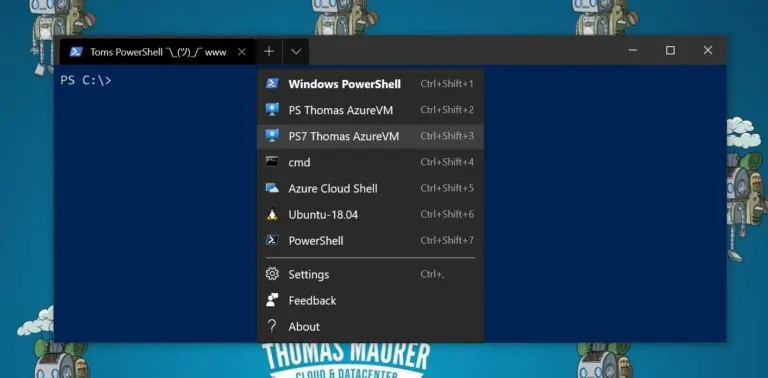Maximize the terminal window
Viewport: 768px width, 378px height.
(670, 50)
